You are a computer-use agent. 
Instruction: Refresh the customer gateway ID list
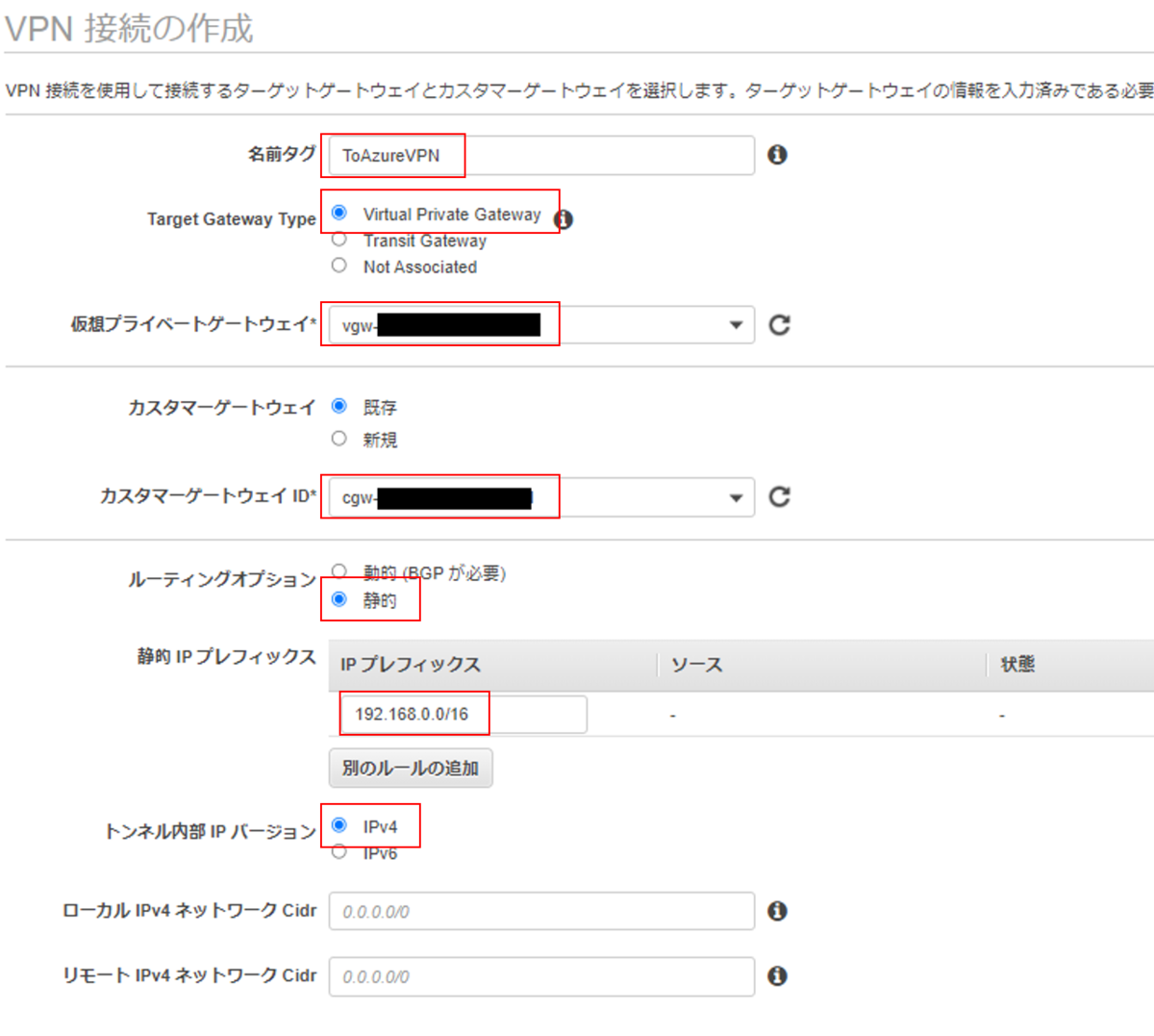[x=780, y=496]
